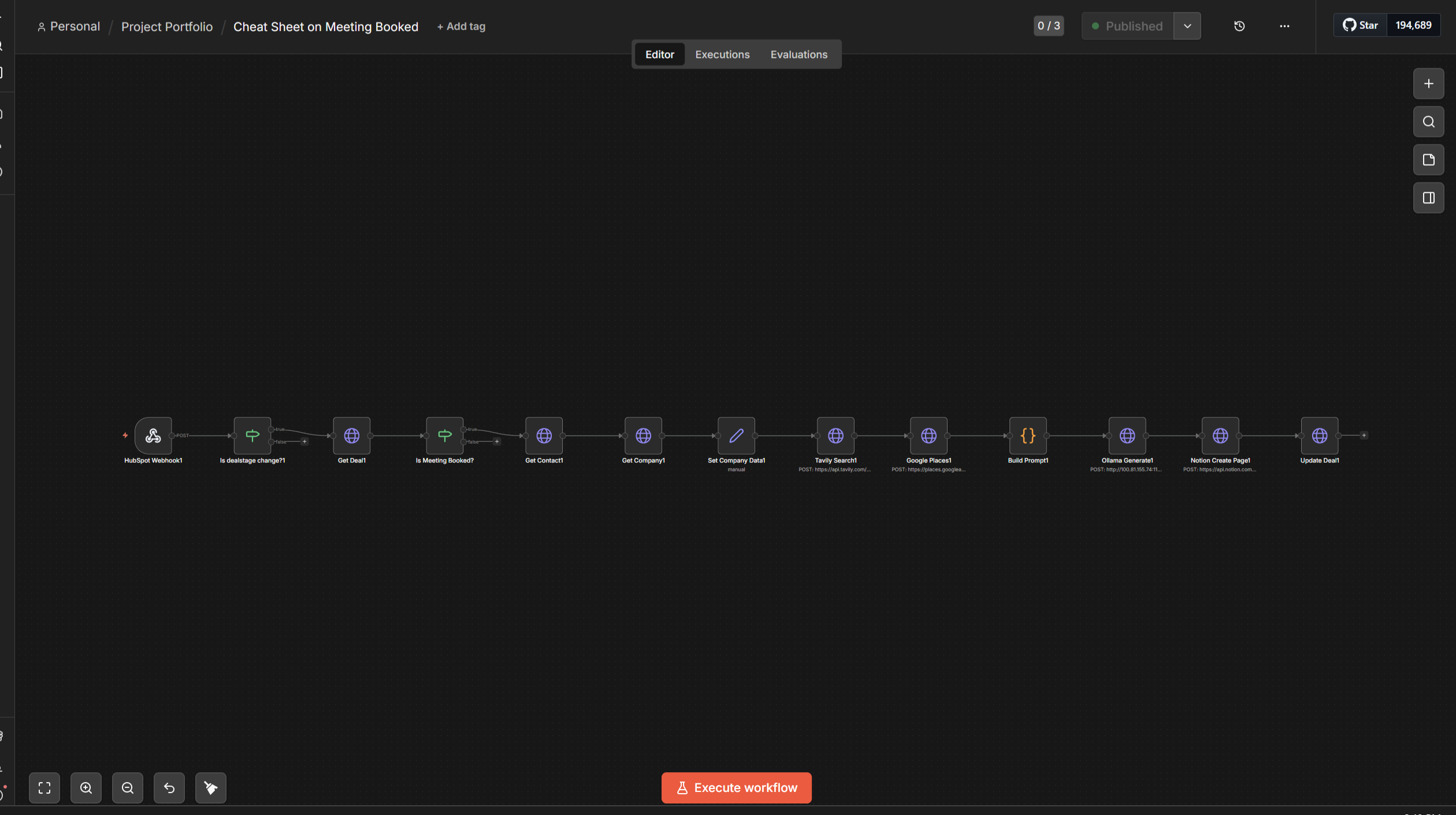The width and height of the screenshot is (1456, 815).
Task: Open the Is dealstage change?1 IF node
Action: pos(252,436)
